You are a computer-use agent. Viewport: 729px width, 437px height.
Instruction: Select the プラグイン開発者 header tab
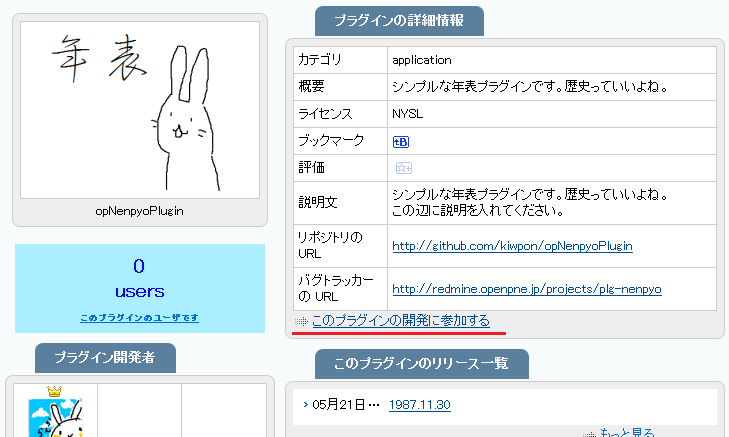(x=105, y=358)
